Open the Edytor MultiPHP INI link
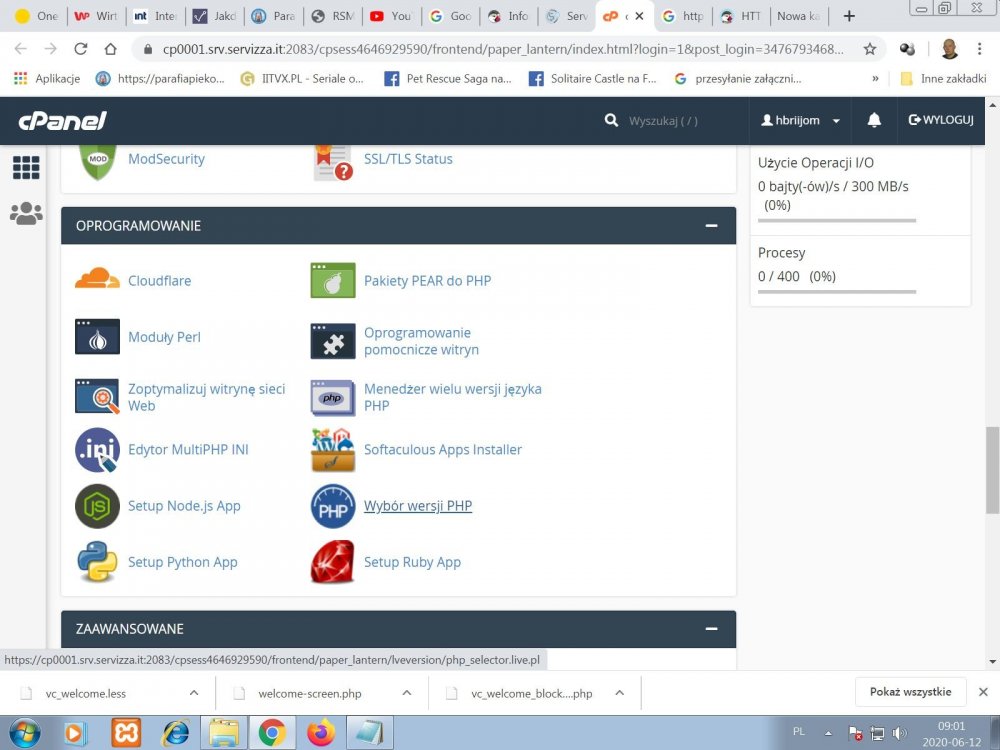 click(x=188, y=450)
